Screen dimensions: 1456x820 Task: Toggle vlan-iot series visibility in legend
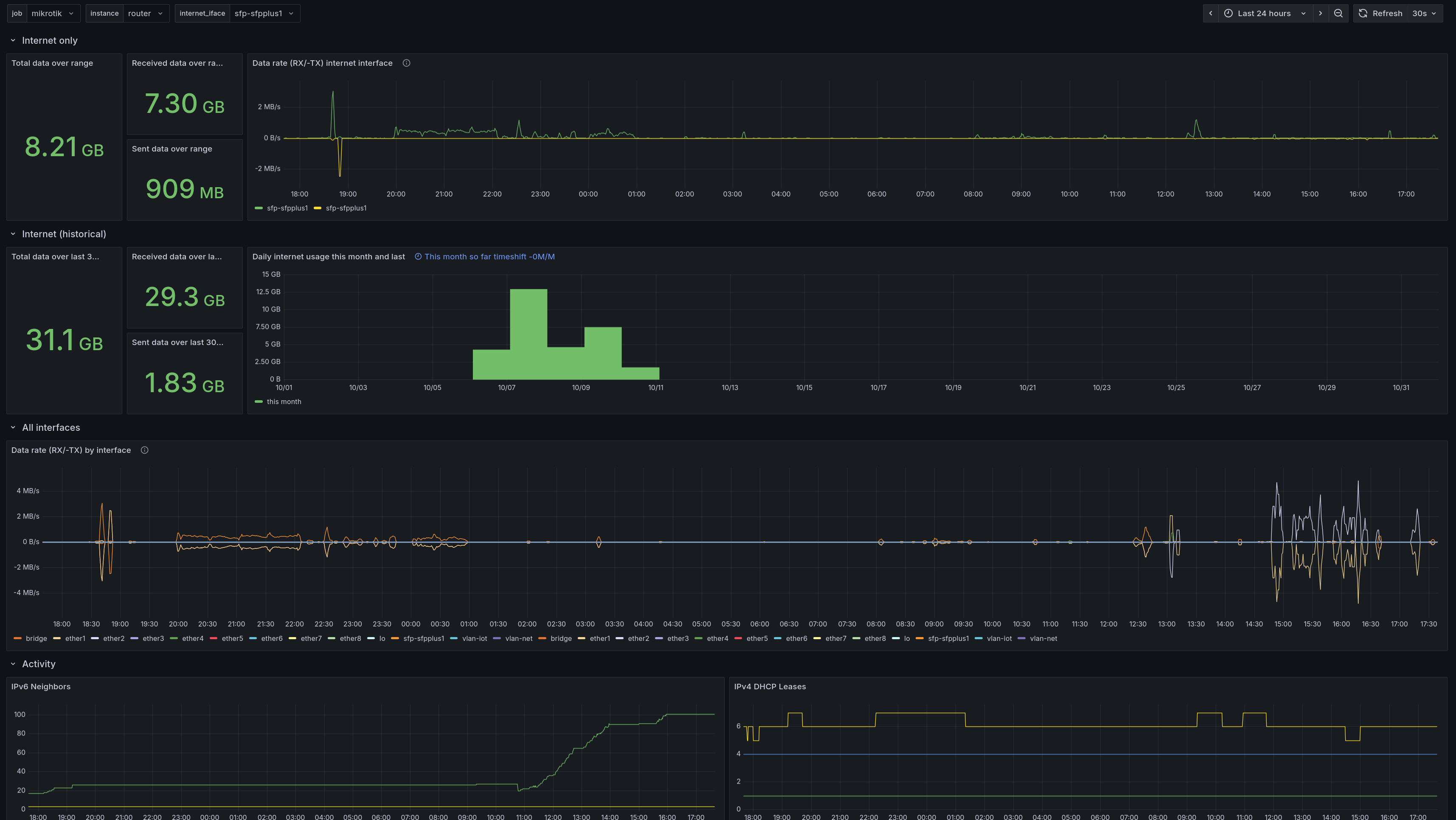pos(474,639)
